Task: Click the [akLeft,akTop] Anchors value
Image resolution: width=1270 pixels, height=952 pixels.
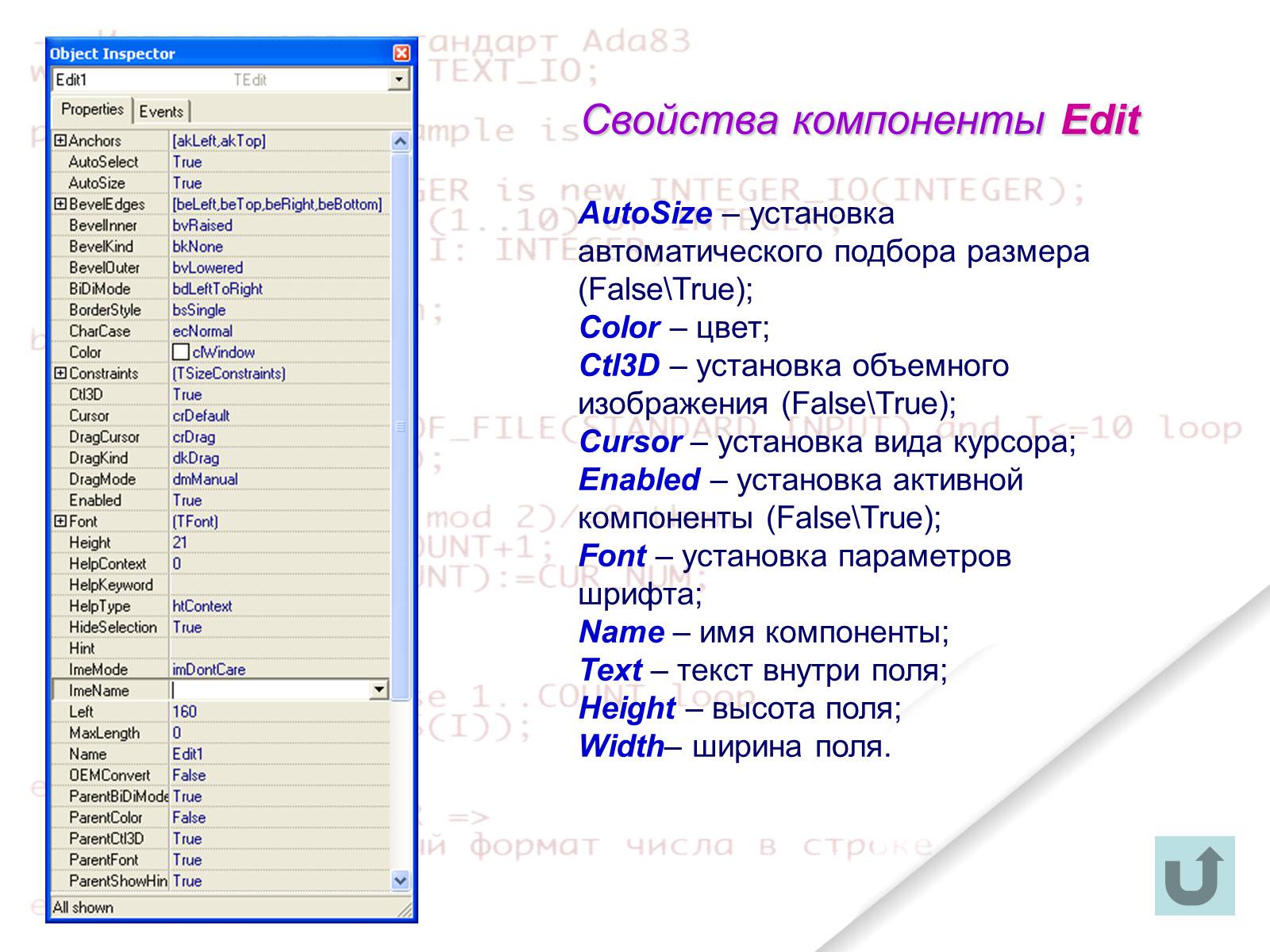Action: (219, 140)
